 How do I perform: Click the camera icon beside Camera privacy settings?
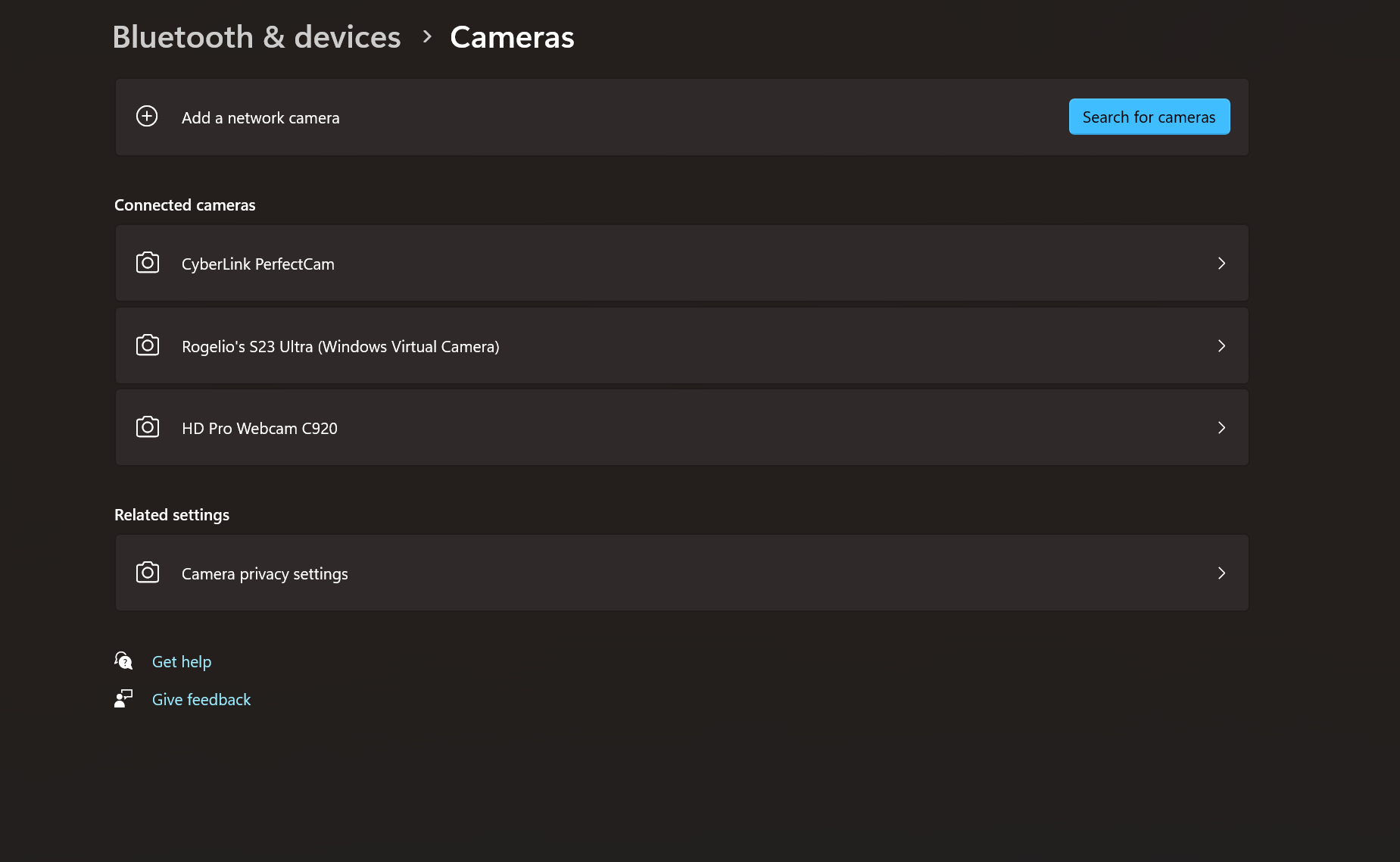pyautogui.click(x=148, y=573)
